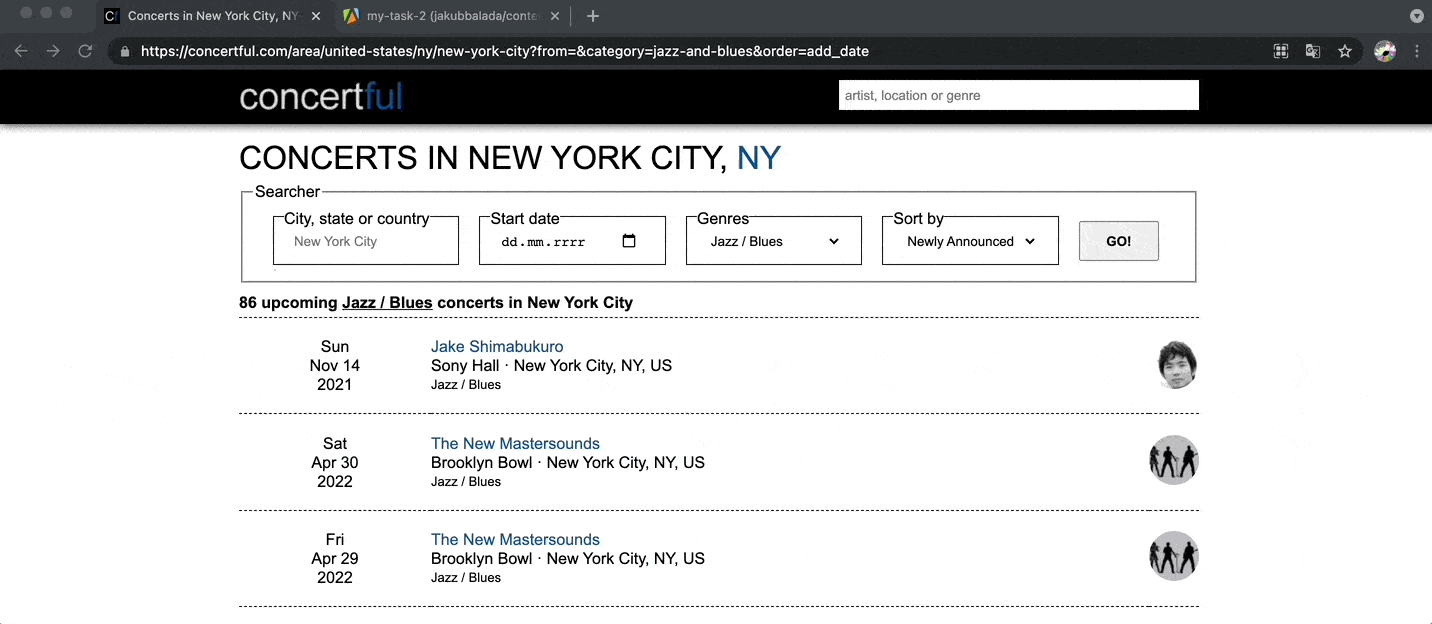The width and height of the screenshot is (1432, 624).
Task: Click the concertful logo
Action: (321, 97)
